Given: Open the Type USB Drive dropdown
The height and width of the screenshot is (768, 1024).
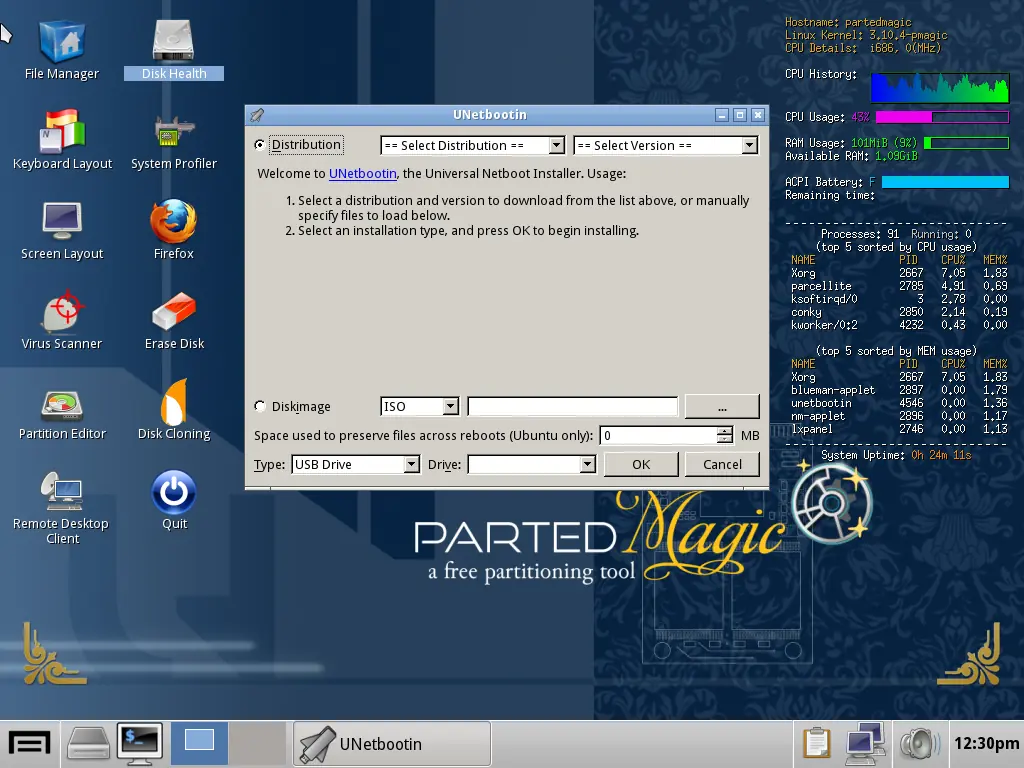Looking at the screenshot, I should tap(355, 464).
